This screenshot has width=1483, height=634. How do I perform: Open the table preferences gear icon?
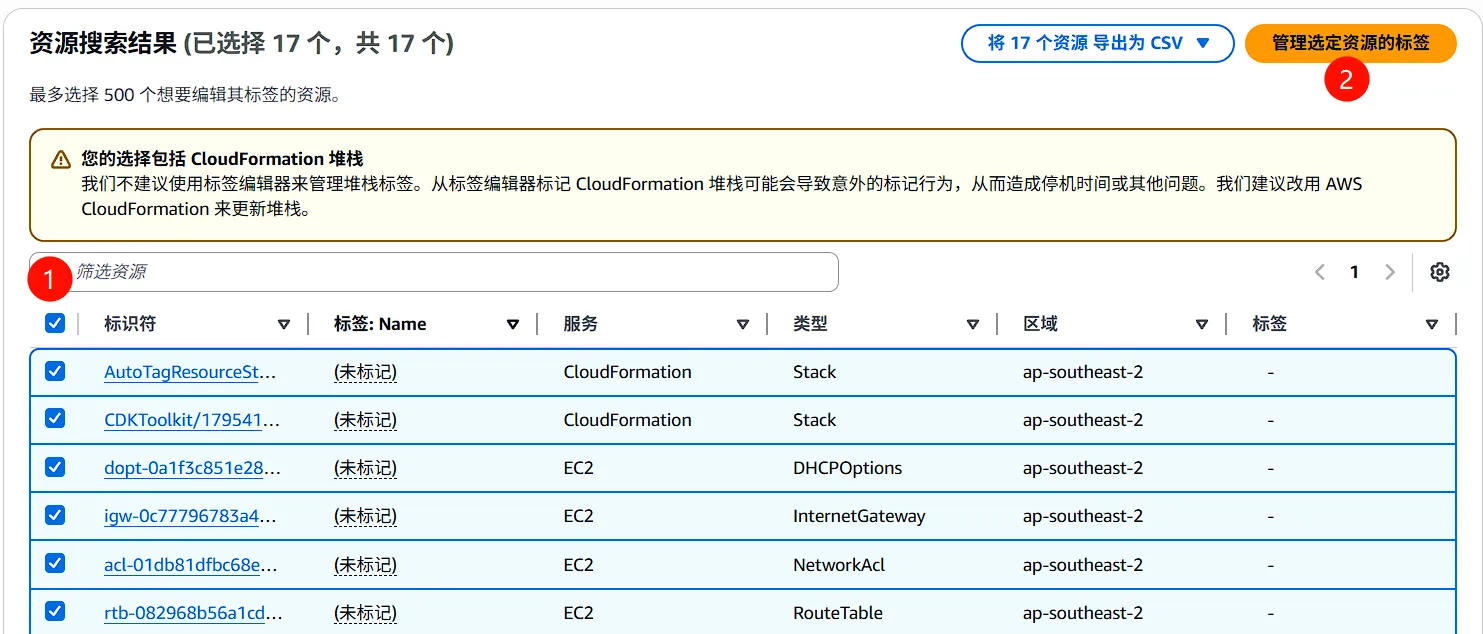pos(1439,272)
